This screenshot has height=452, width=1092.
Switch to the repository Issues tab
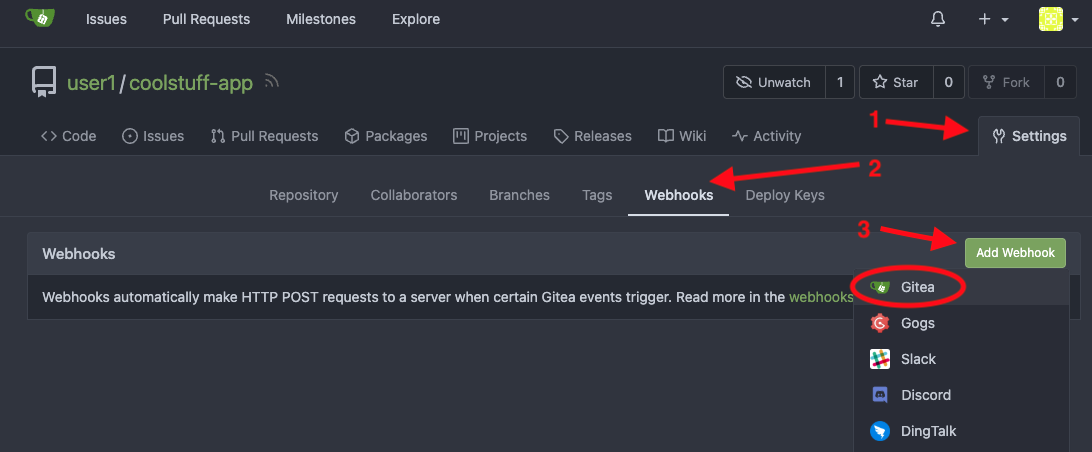tap(153, 137)
